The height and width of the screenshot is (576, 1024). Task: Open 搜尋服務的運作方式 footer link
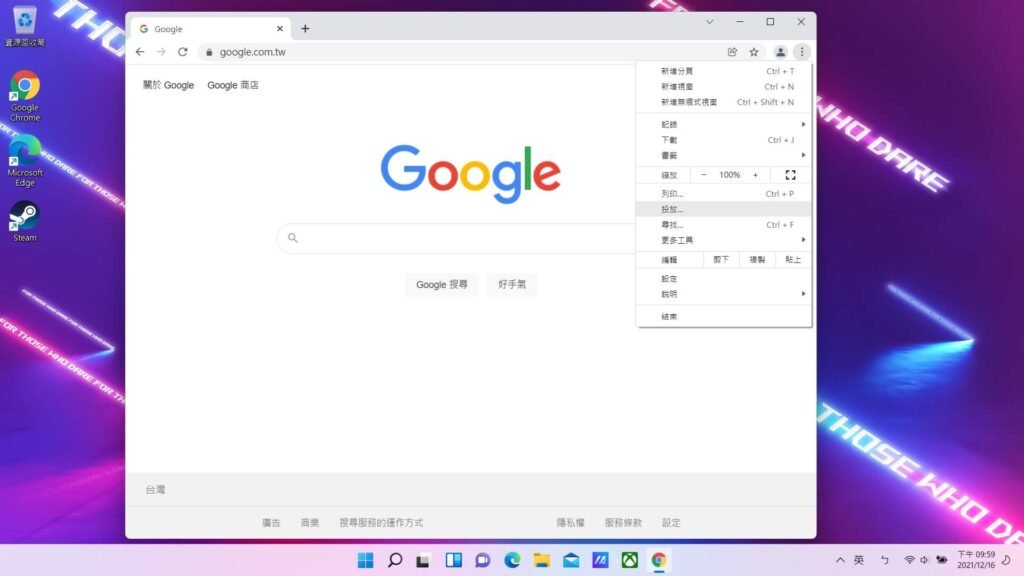(x=381, y=522)
